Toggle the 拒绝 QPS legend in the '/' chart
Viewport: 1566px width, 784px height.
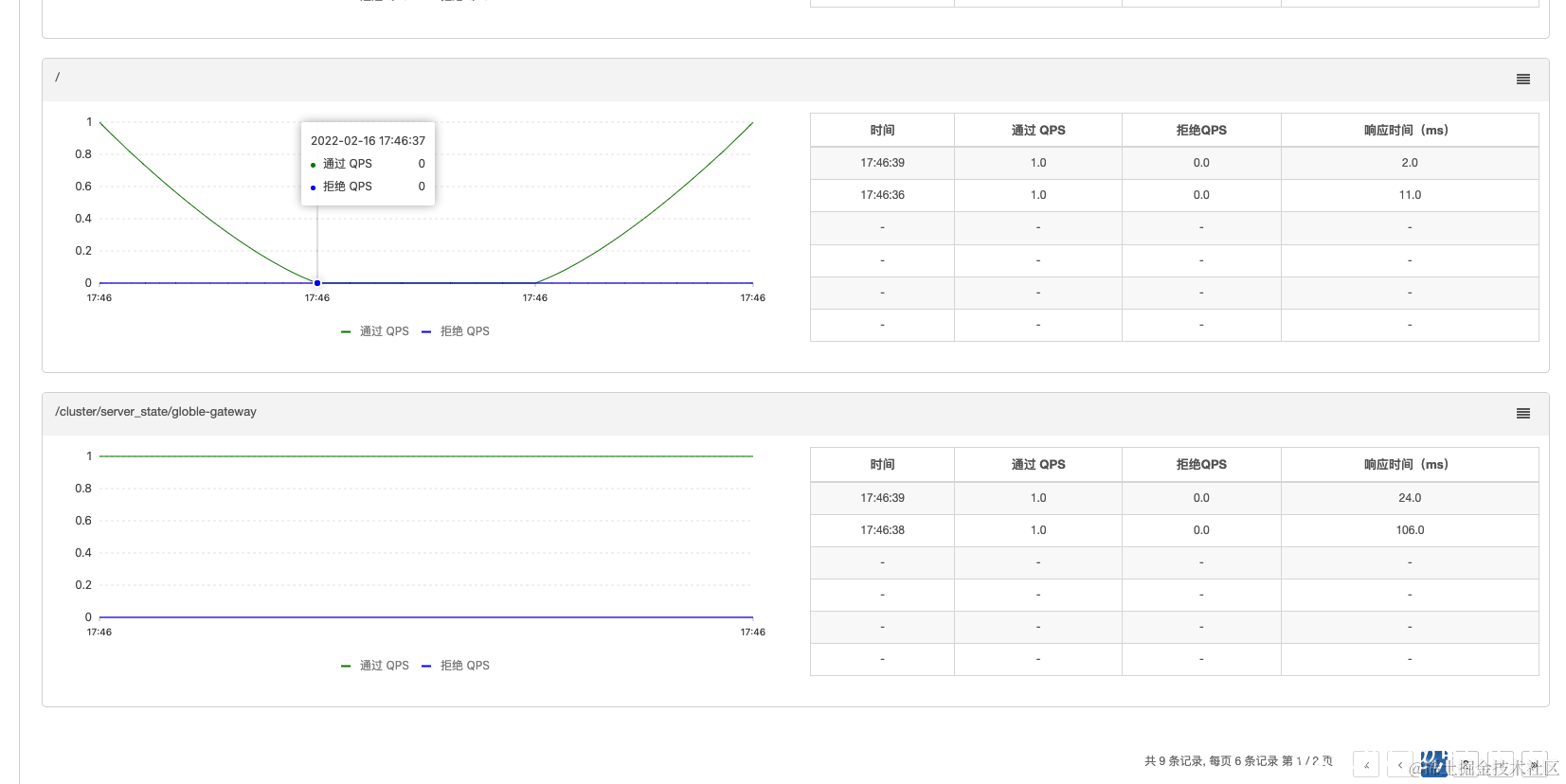tap(456, 331)
